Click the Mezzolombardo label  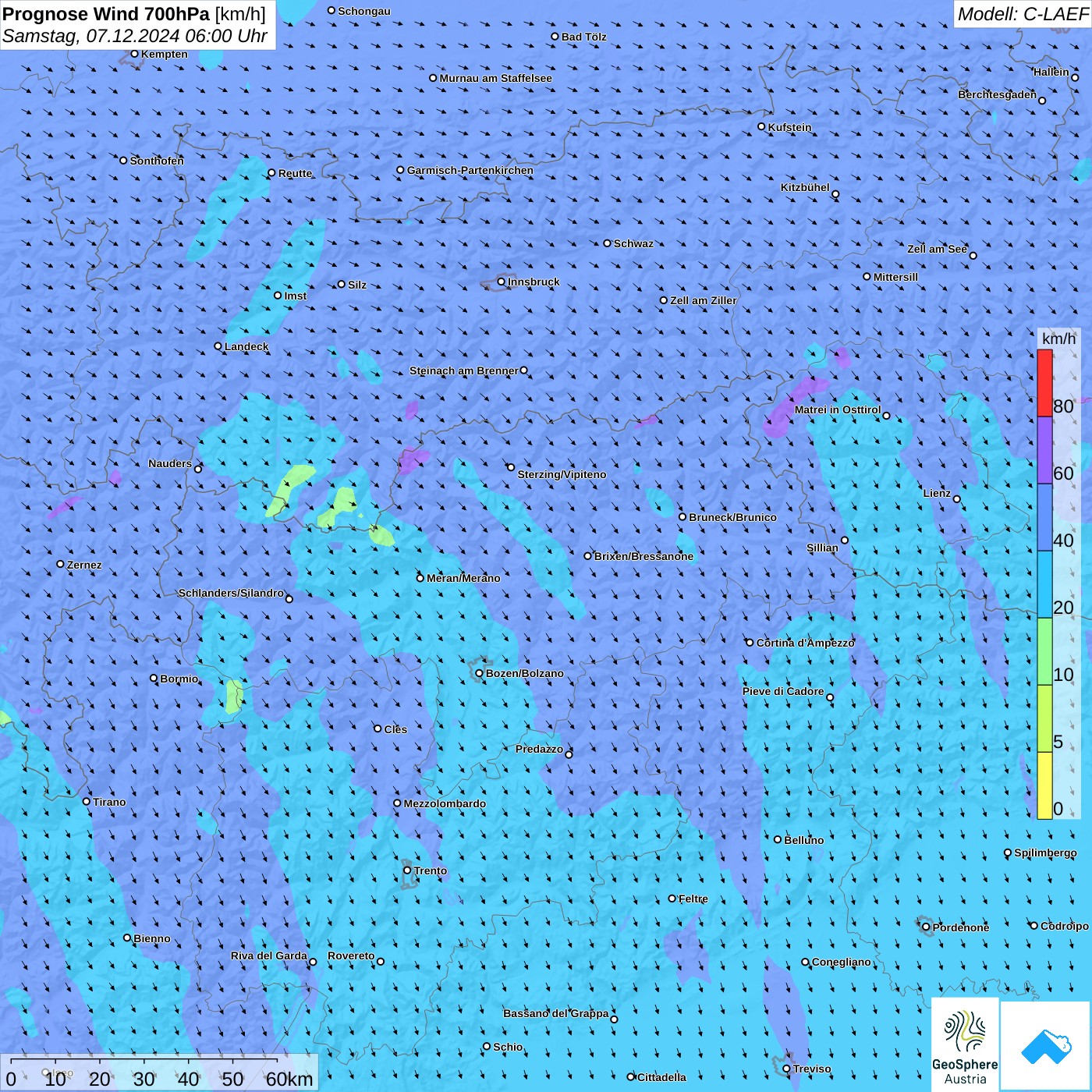click(x=445, y=803)
